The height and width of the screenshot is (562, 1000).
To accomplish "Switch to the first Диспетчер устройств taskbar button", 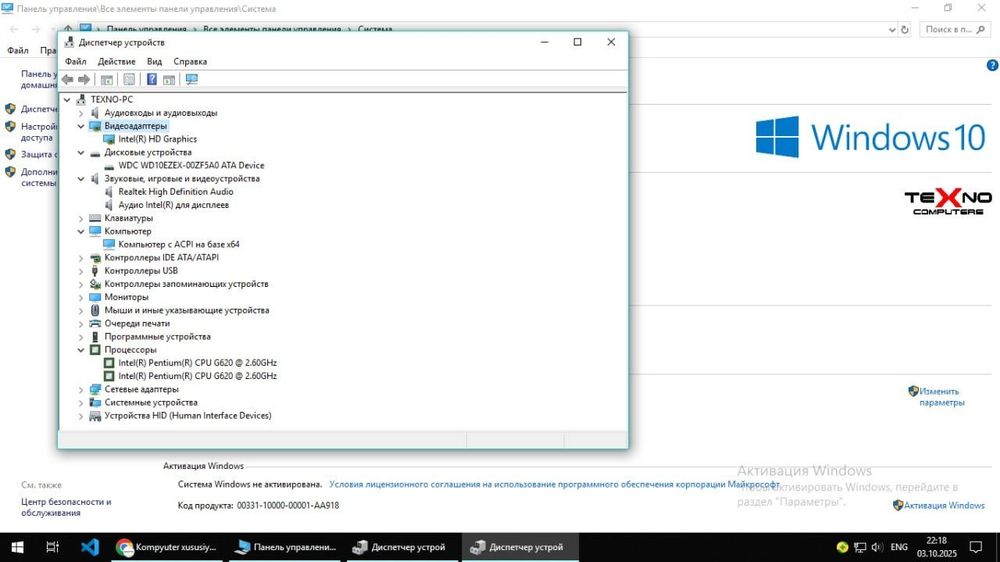I will tap(401, 547).
